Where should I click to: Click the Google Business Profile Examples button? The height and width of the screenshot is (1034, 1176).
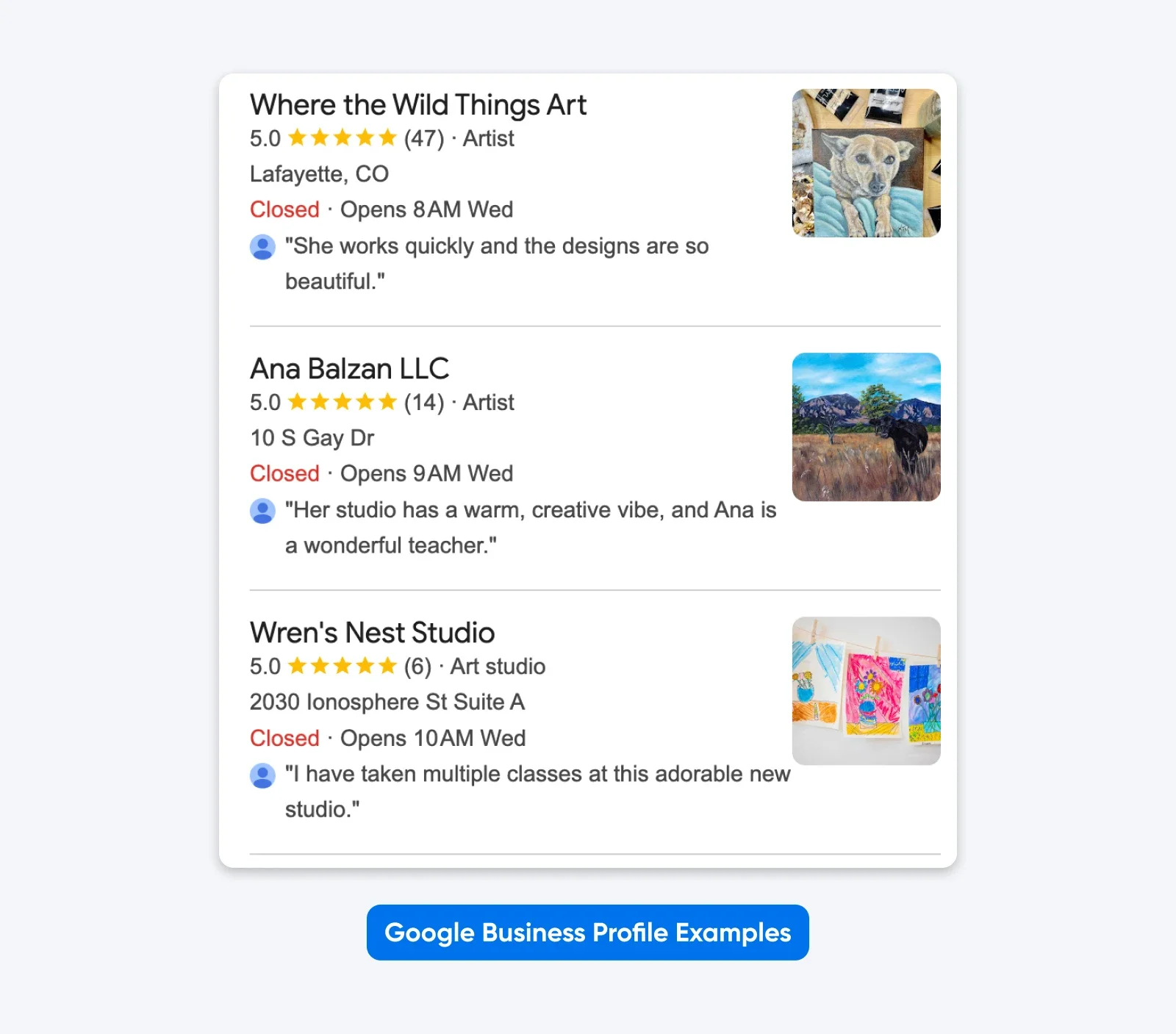(x=587, y=933)
